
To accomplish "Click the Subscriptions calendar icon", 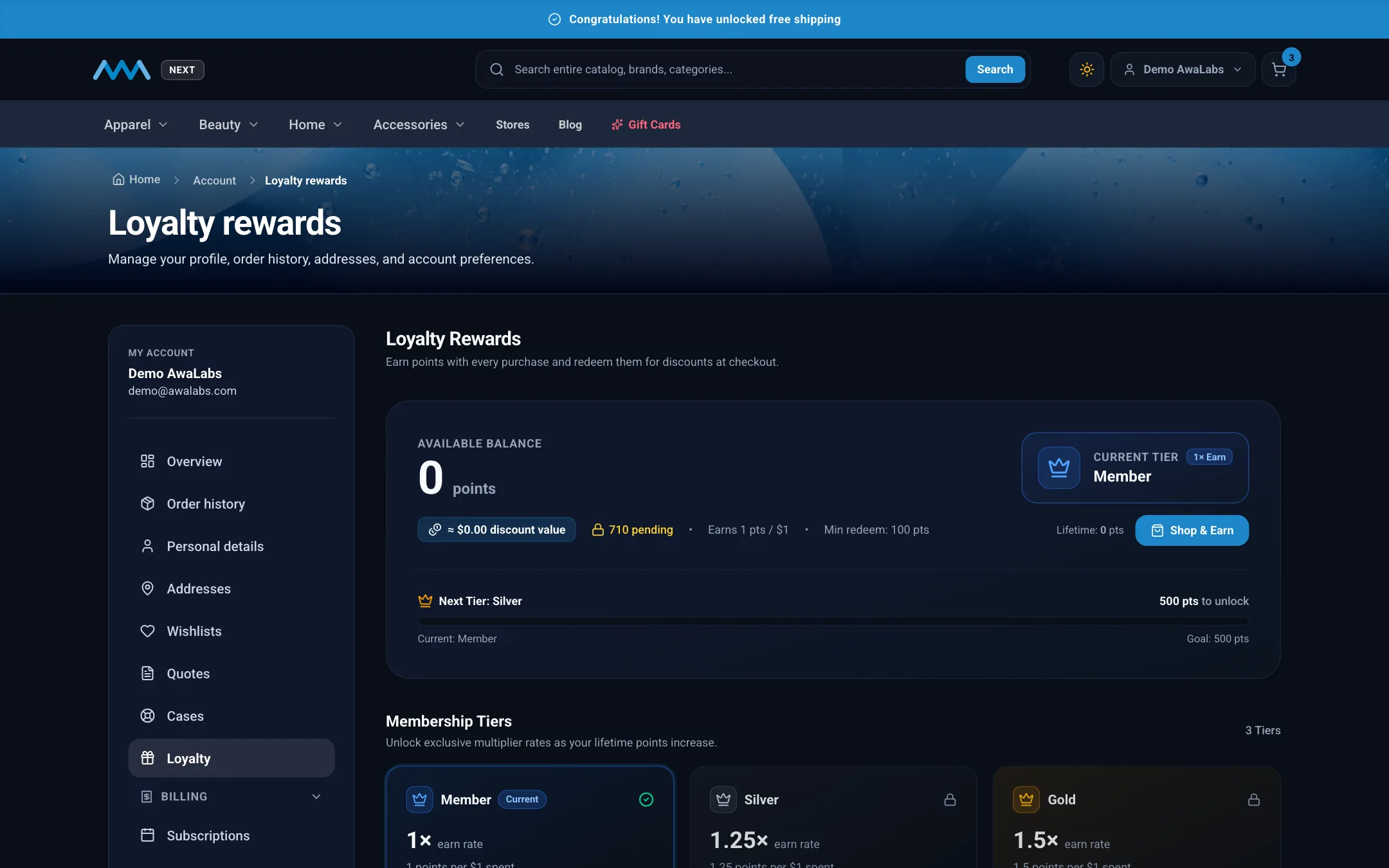I will tap(147, 835).
